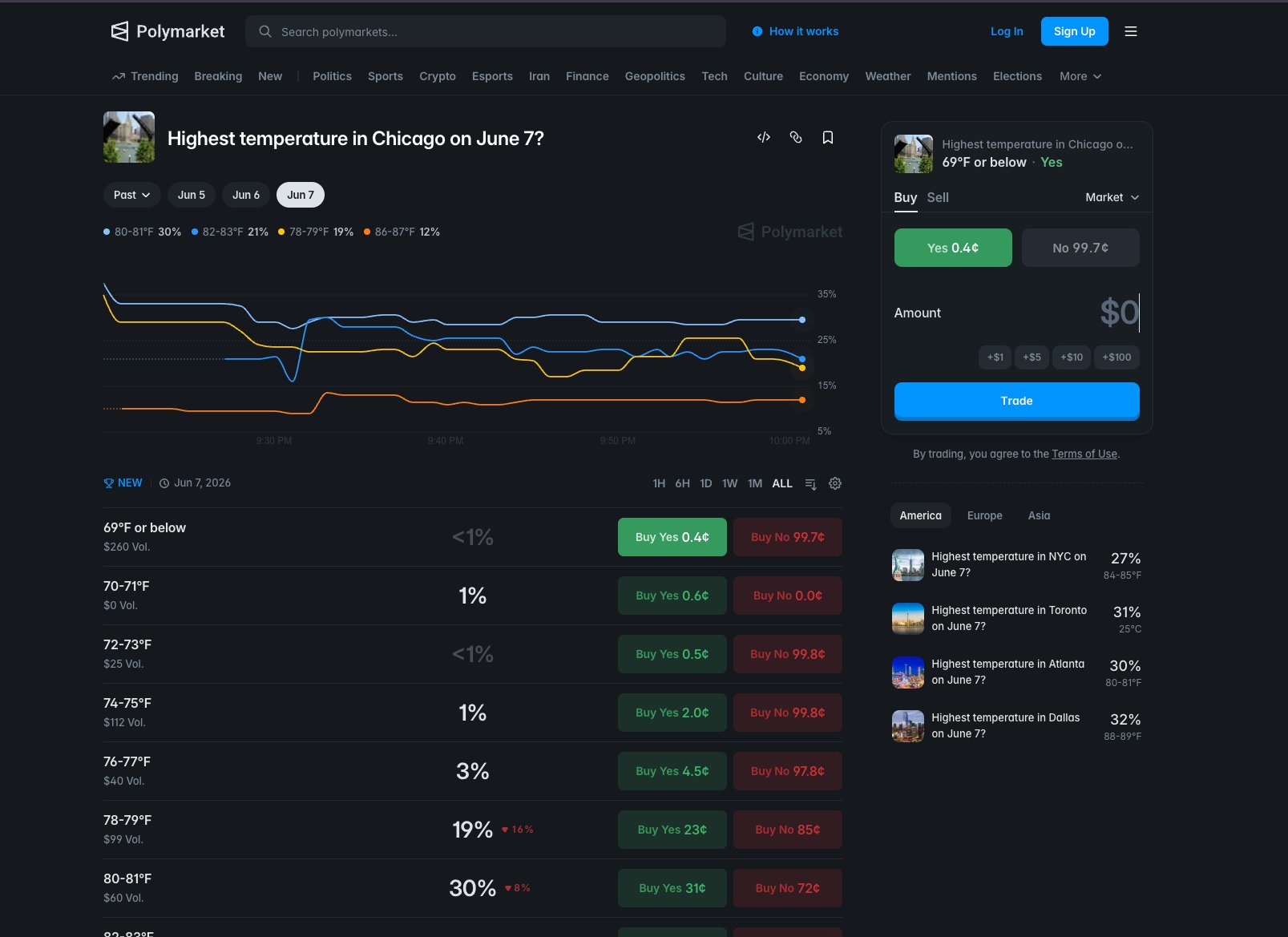Click the search magnifier icon
Viewport: 1288px width, 937px height.
pos(265,31)
